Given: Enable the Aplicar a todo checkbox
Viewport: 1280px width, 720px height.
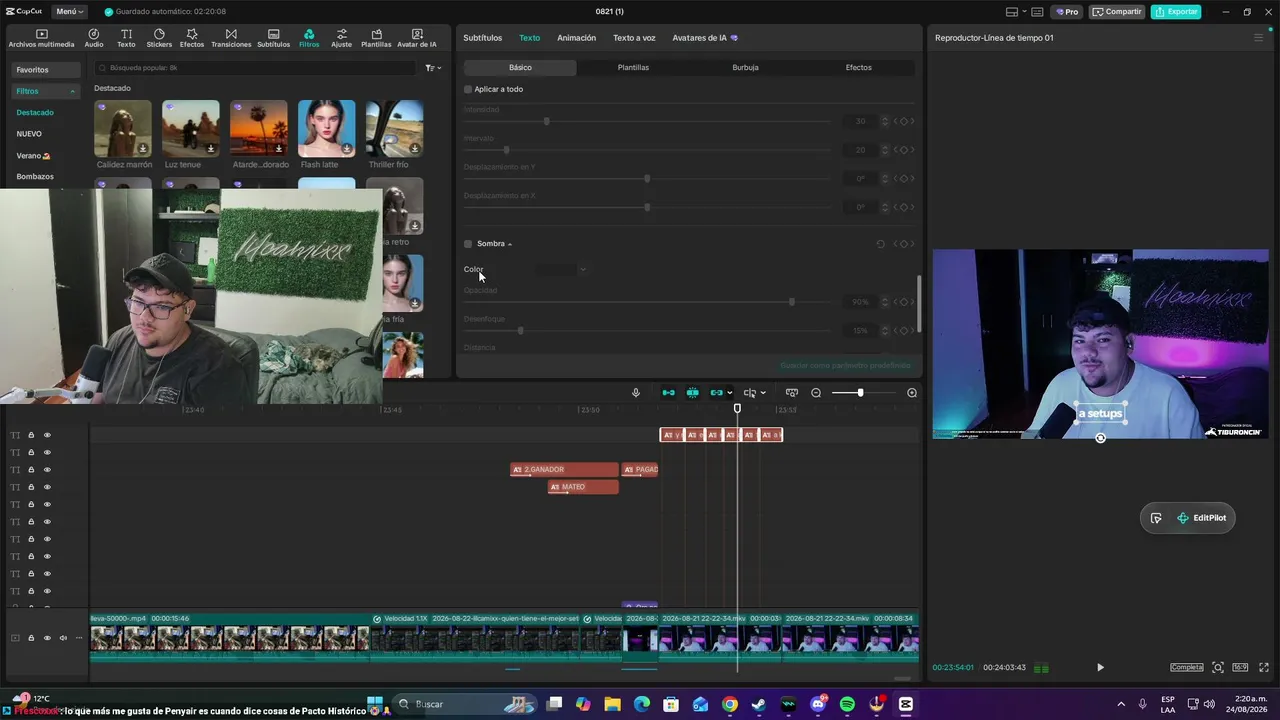Looking at the screenshot, I should pyautogui.click(x=468, y=89).
